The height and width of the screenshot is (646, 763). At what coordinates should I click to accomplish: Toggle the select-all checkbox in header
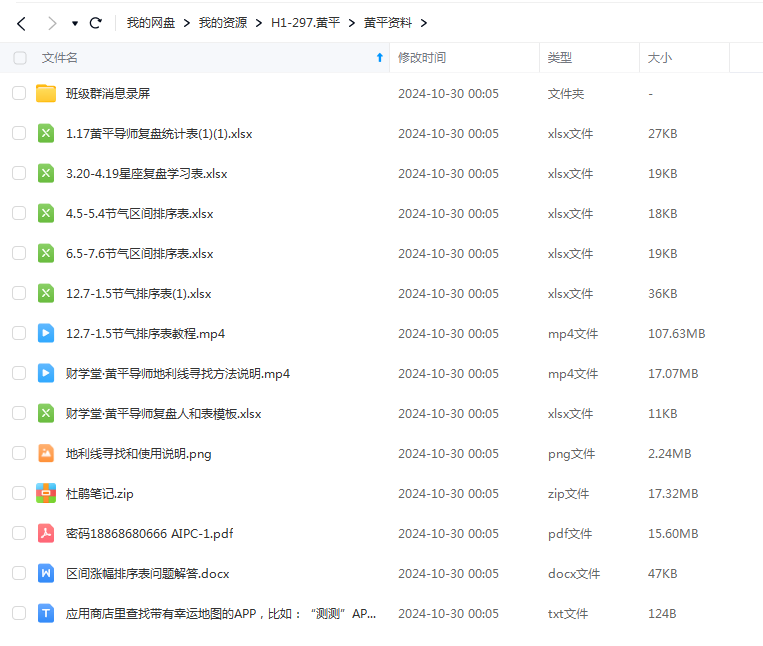tap(20, 58)
